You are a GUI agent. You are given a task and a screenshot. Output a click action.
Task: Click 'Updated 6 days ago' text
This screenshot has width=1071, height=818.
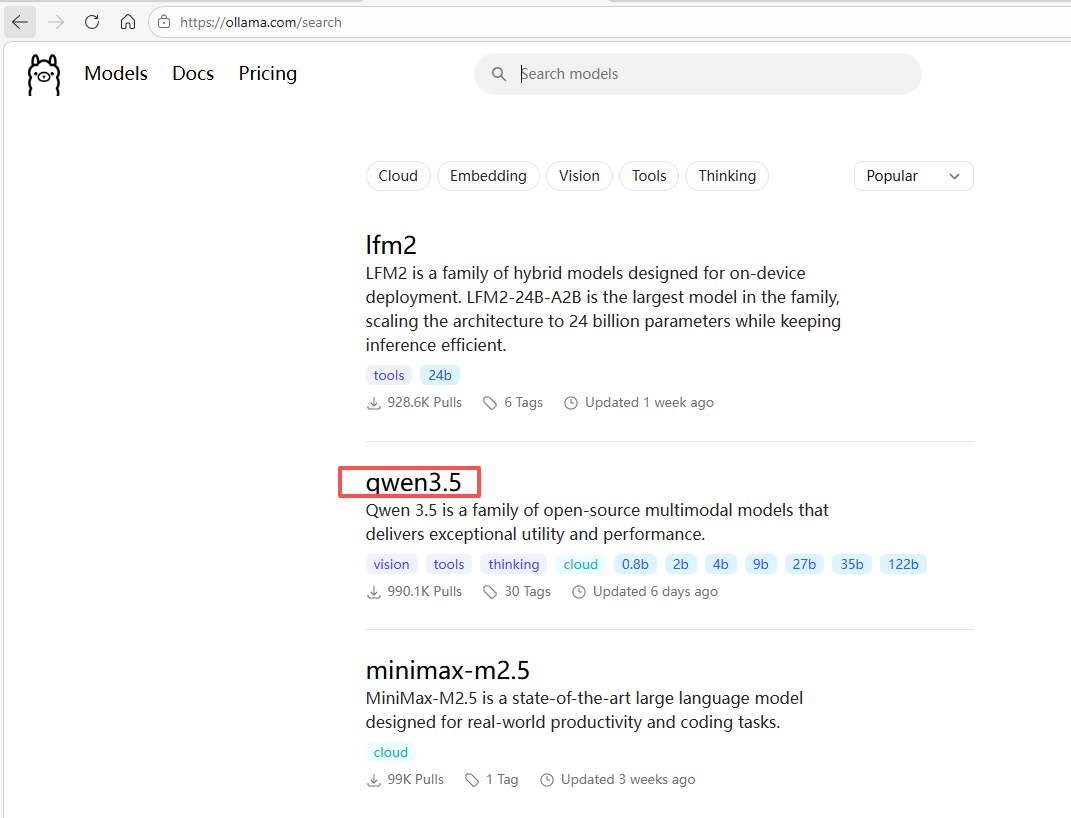pyautogui.click(x=655, y=592)
